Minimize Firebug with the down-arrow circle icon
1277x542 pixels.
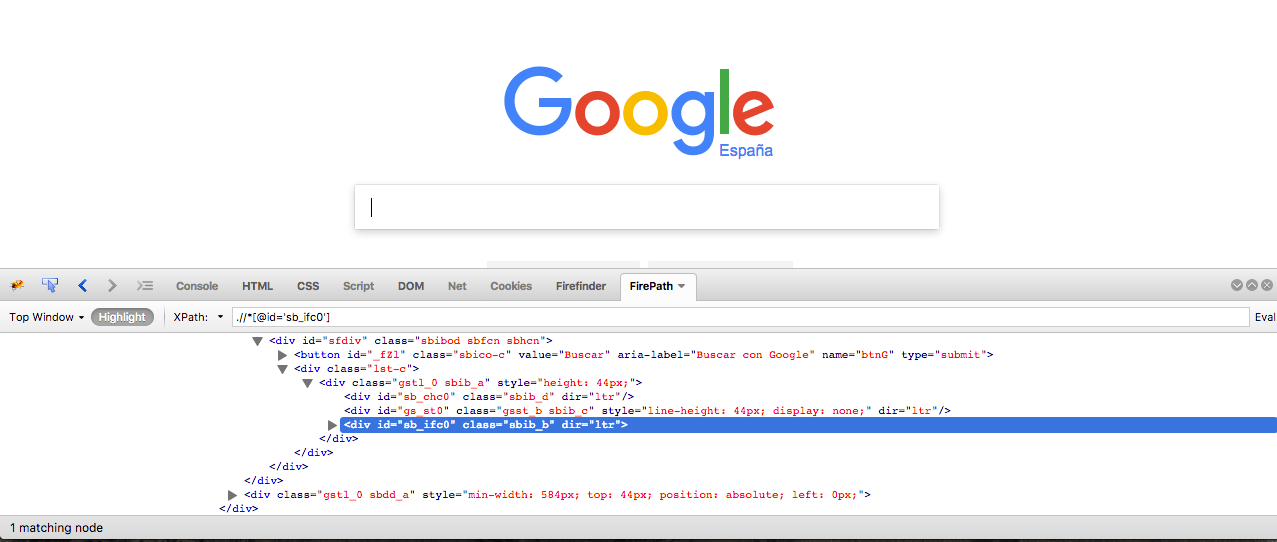(1238, 285)
